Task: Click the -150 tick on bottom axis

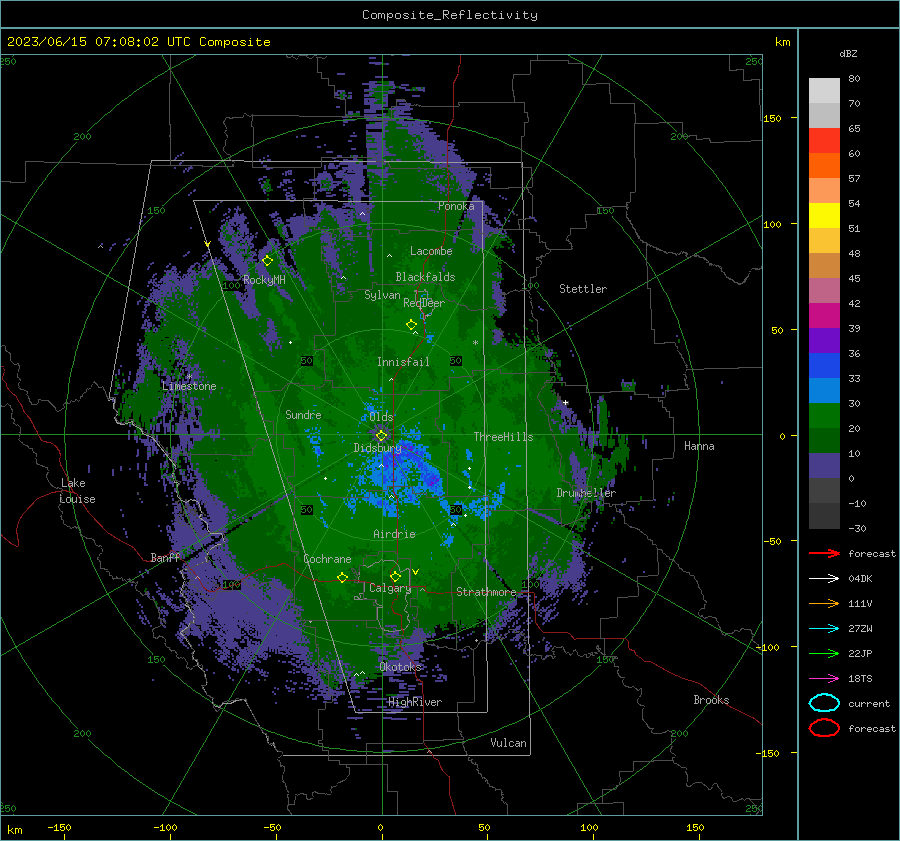Action: (59, 827)
